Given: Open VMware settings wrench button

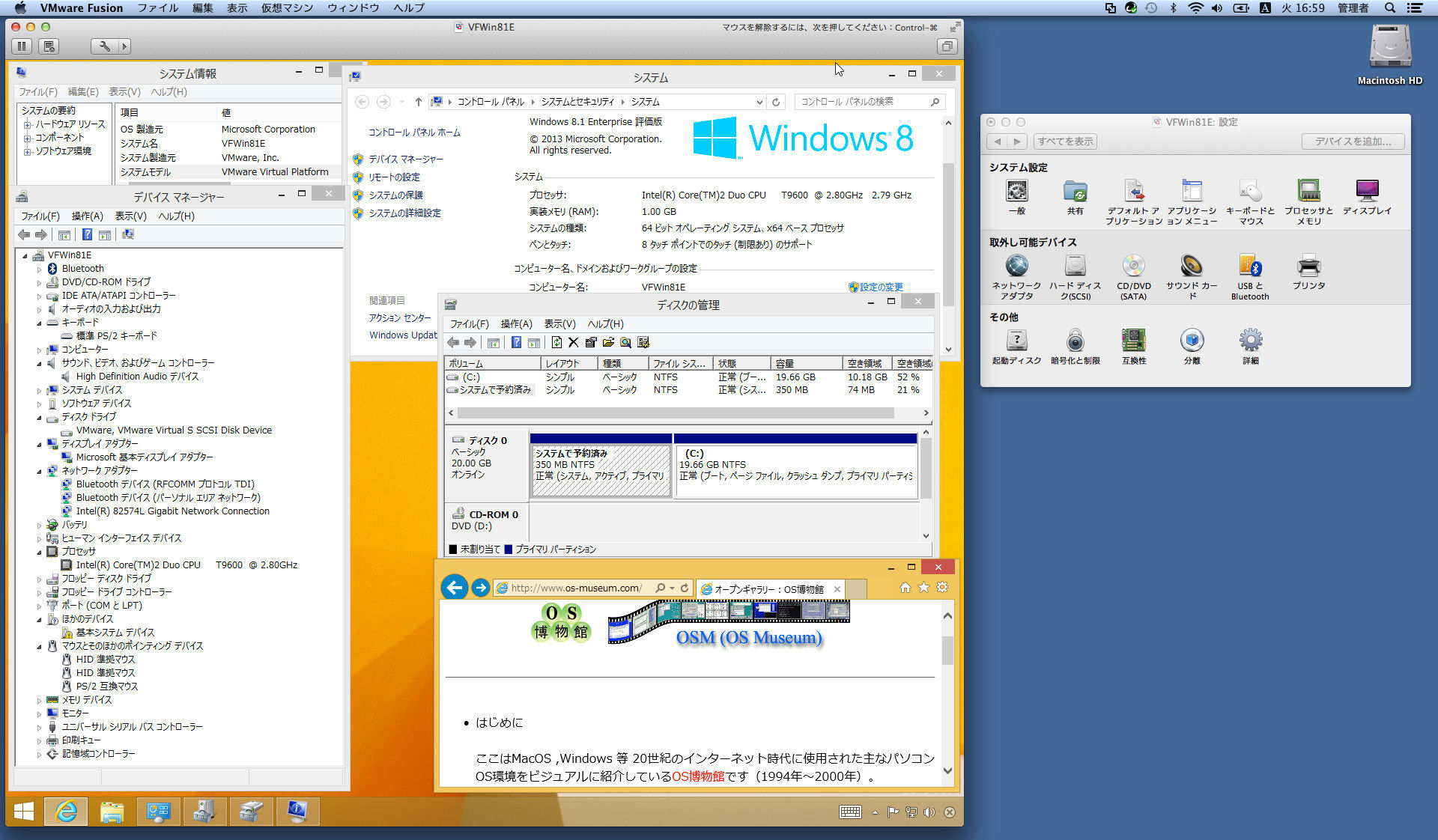Looking at the screenshot, I should pos(104,46).
